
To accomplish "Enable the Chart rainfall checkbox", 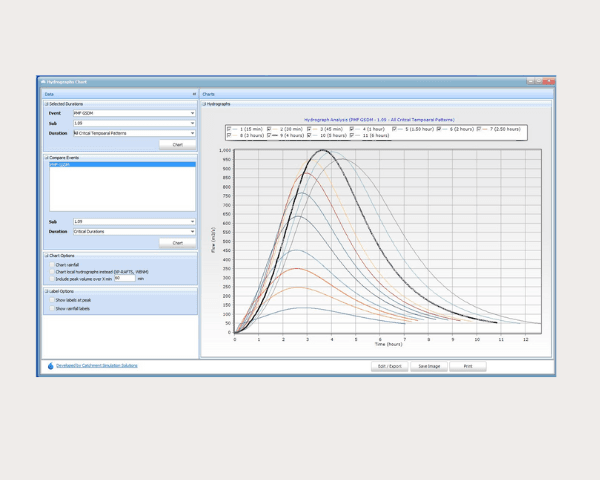I will [52, 265].
